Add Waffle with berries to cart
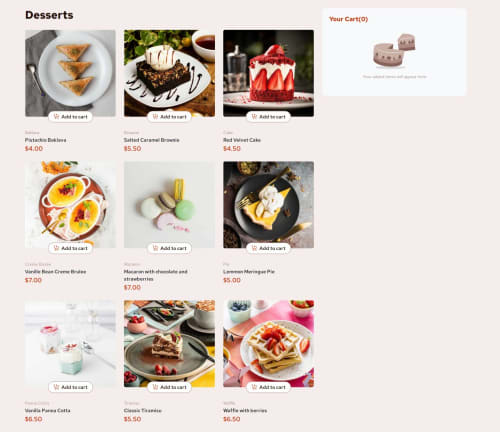Viewport: 500px width, 432px height. pyautogui.click(x=268, y=387)
